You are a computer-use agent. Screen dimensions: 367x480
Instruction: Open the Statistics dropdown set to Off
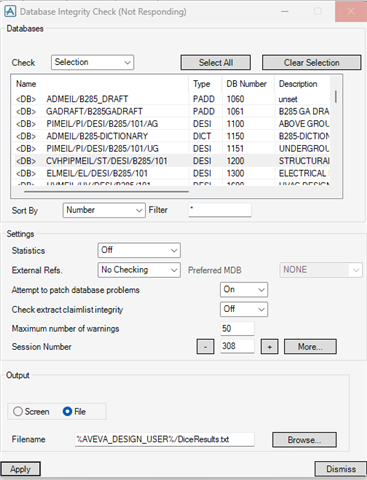[x=139, y=250]
